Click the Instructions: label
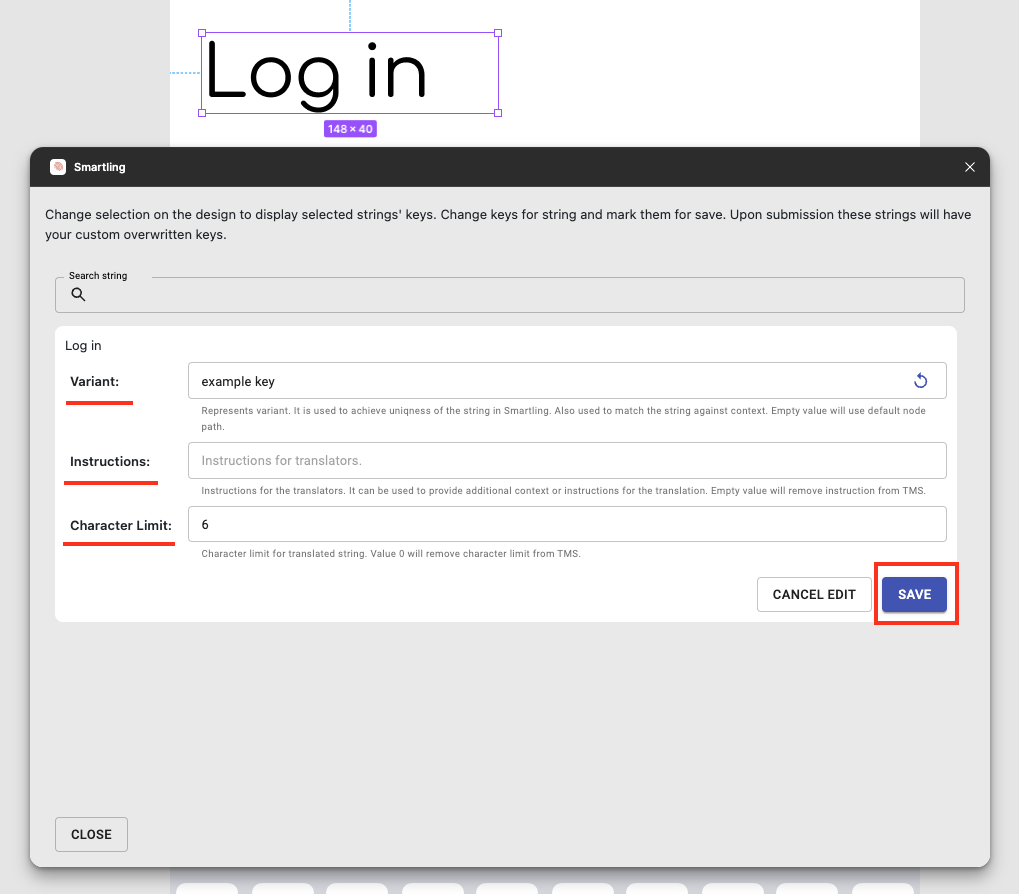Screen dimensions: 1019x894 pos(110,461)
